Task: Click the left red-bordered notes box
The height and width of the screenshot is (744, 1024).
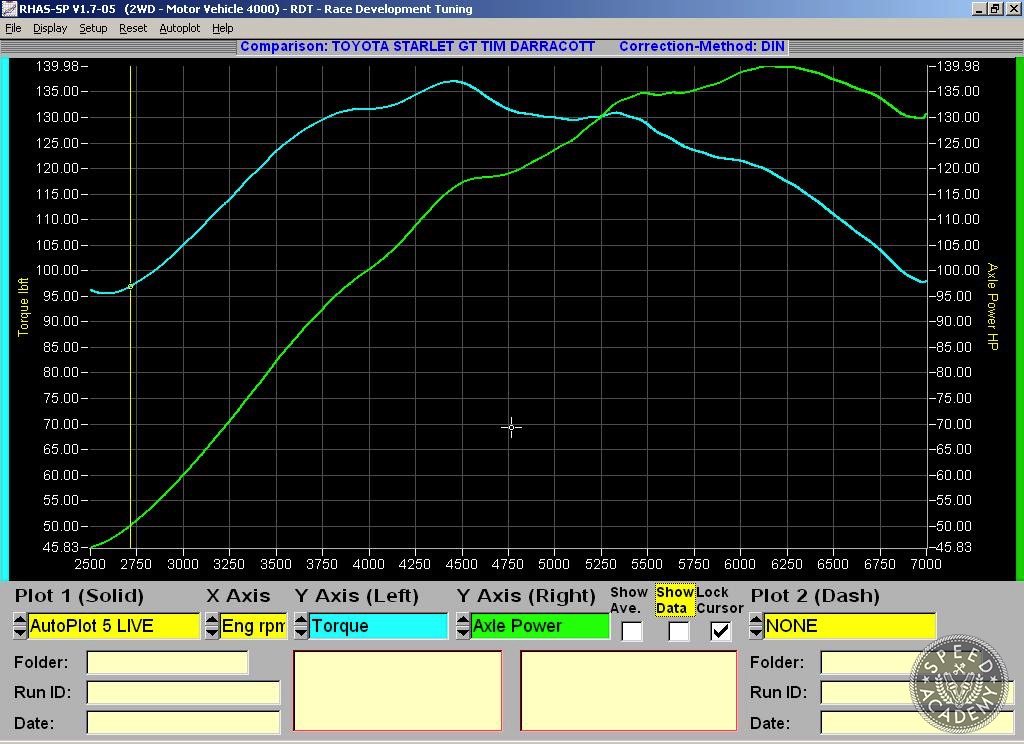Action: pos(398,690)
